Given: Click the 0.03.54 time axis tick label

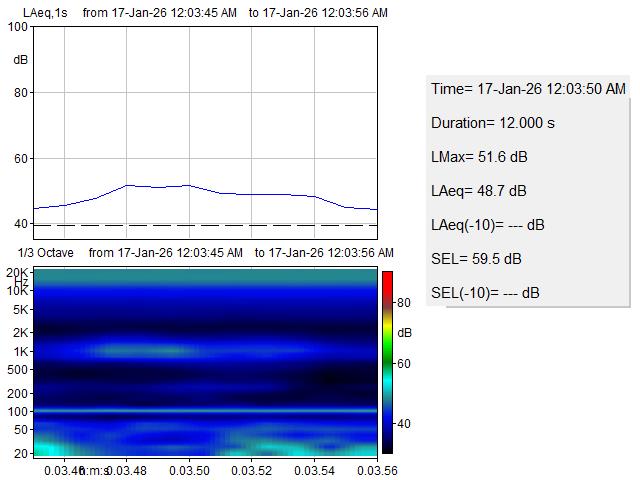Looking at the screenshot, I should tap(315, 470).
